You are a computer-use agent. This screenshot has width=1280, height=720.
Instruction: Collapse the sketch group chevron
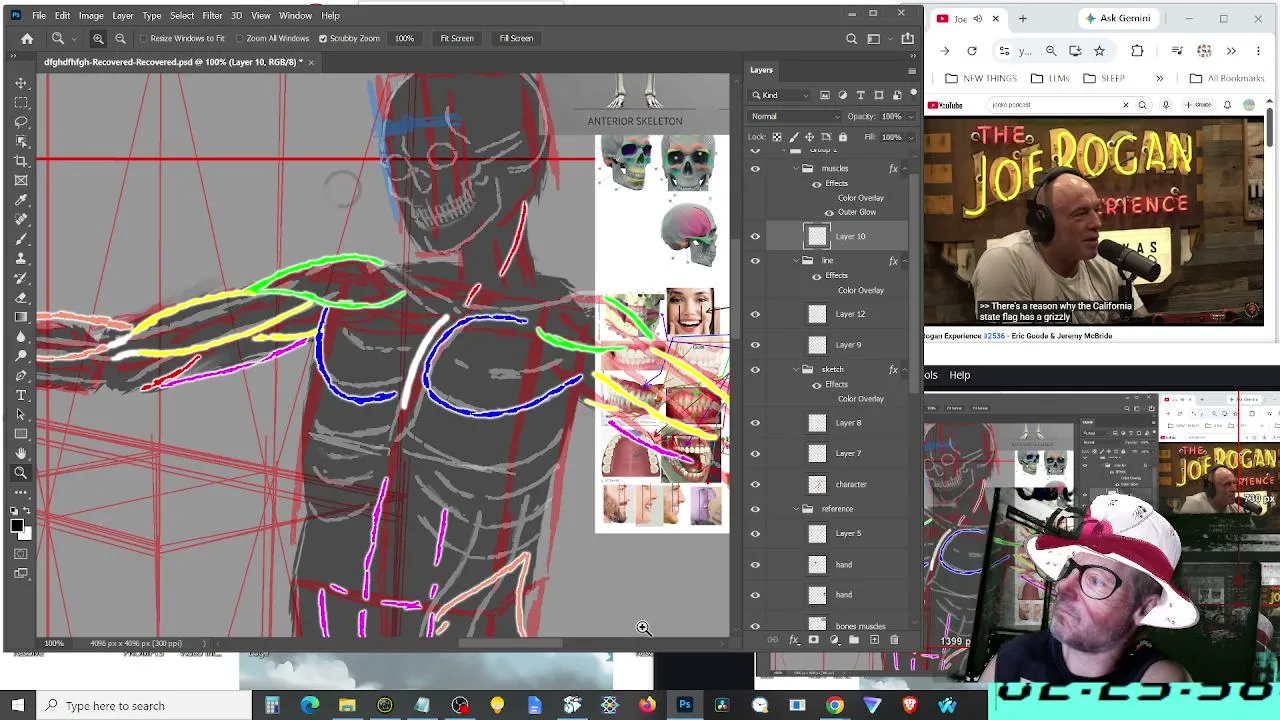796,369
